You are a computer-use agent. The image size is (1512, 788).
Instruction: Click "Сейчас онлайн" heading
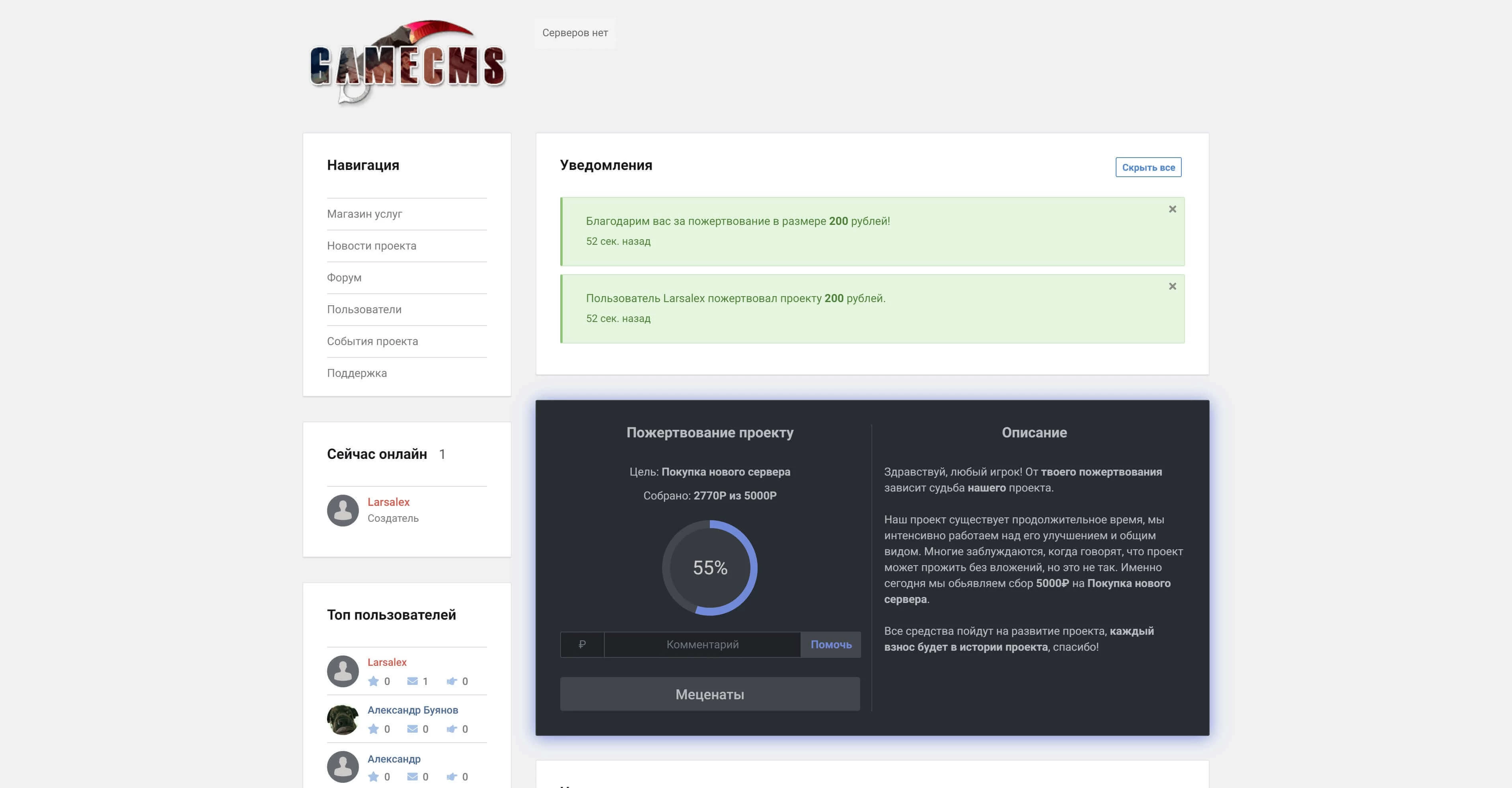click(x=377, y=454)
